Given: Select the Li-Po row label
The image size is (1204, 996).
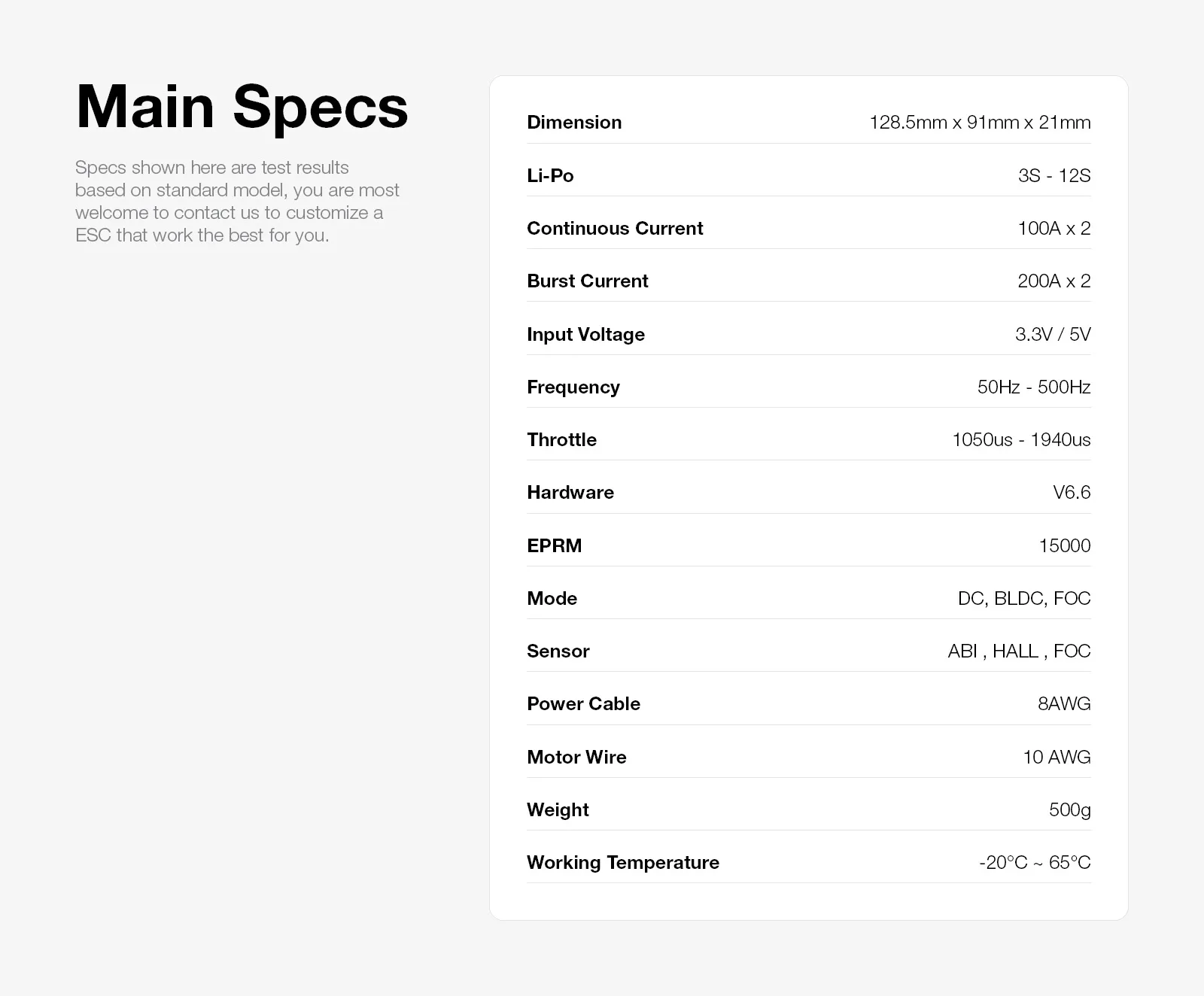Looking at the screenshot, I should (550, 175).
